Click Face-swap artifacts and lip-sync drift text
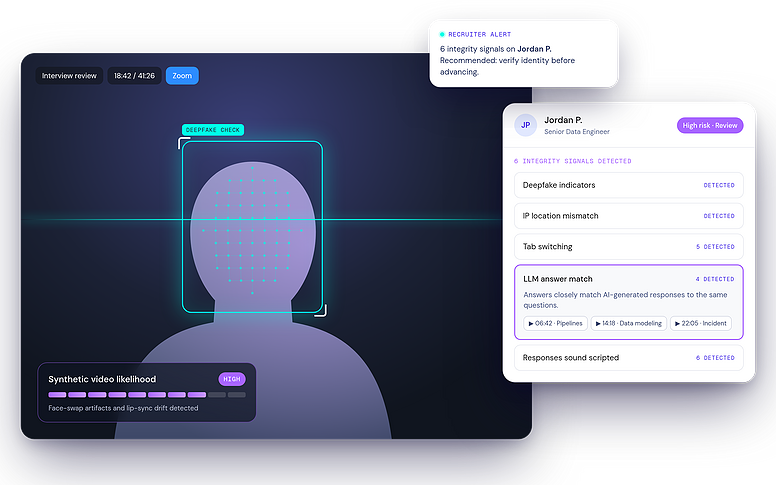The width and height of the screenshot is (776, 485). point(123,408)
